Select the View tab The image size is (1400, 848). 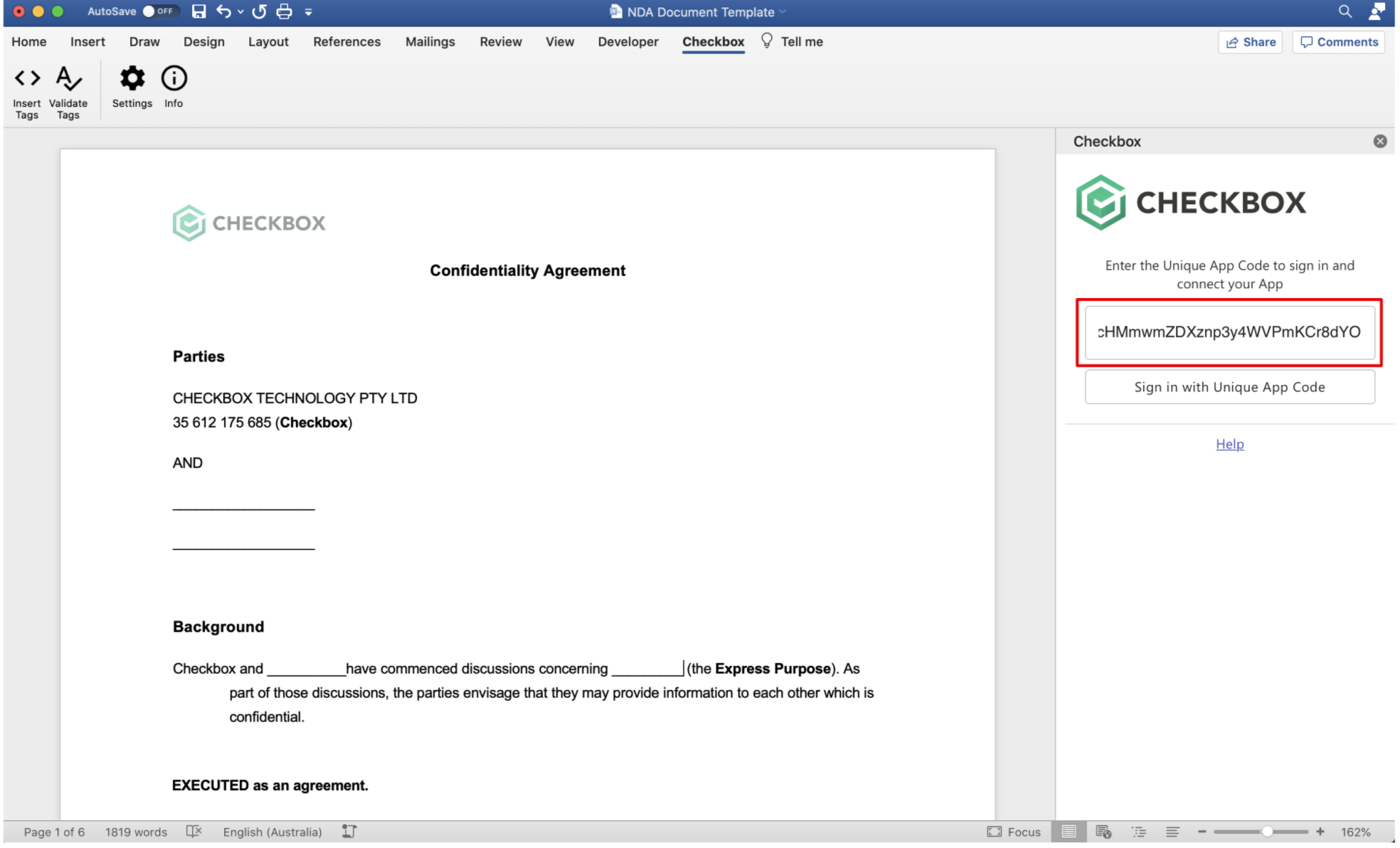tap(560, 42)
